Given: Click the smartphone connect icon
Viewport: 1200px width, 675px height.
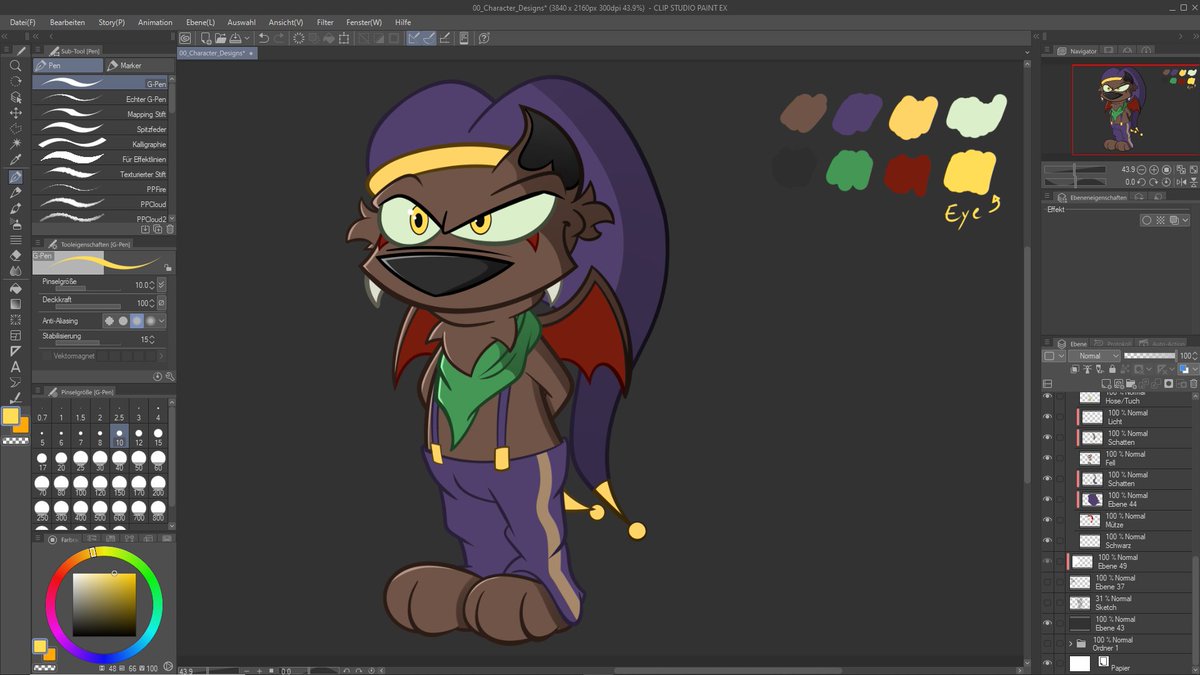Looking at the screenshot, I should 463,38.
